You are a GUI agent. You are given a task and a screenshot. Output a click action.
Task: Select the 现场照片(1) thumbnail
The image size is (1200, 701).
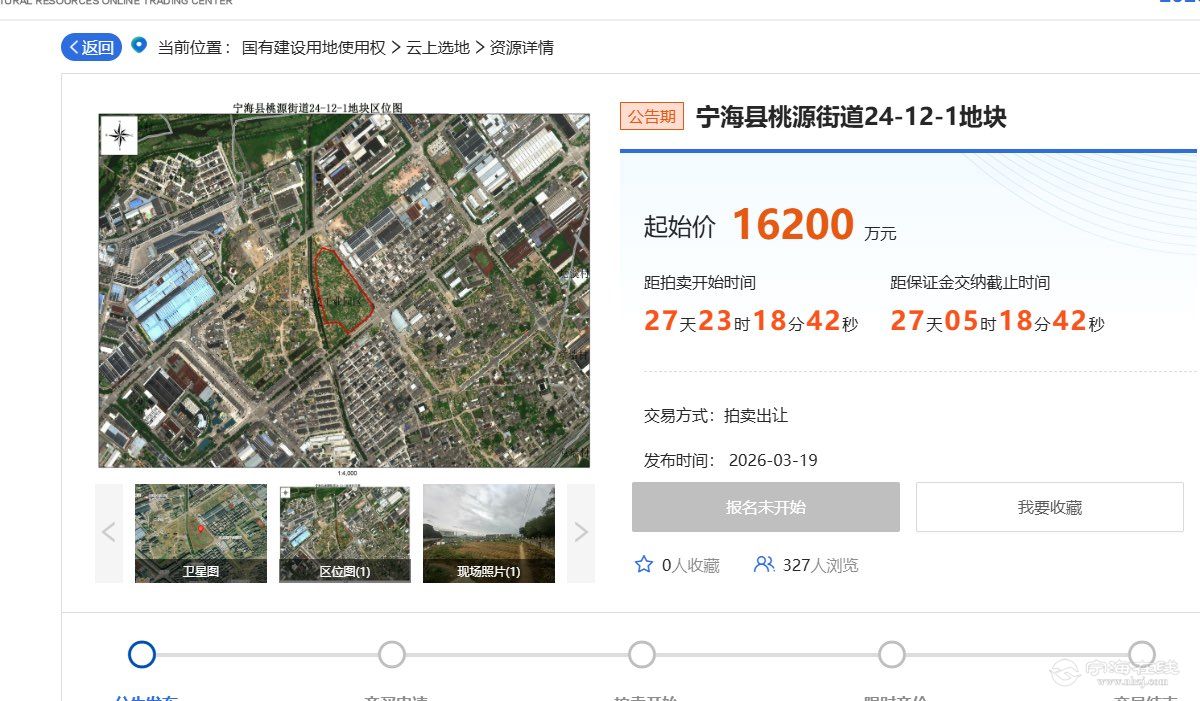[x=488, y=533]
